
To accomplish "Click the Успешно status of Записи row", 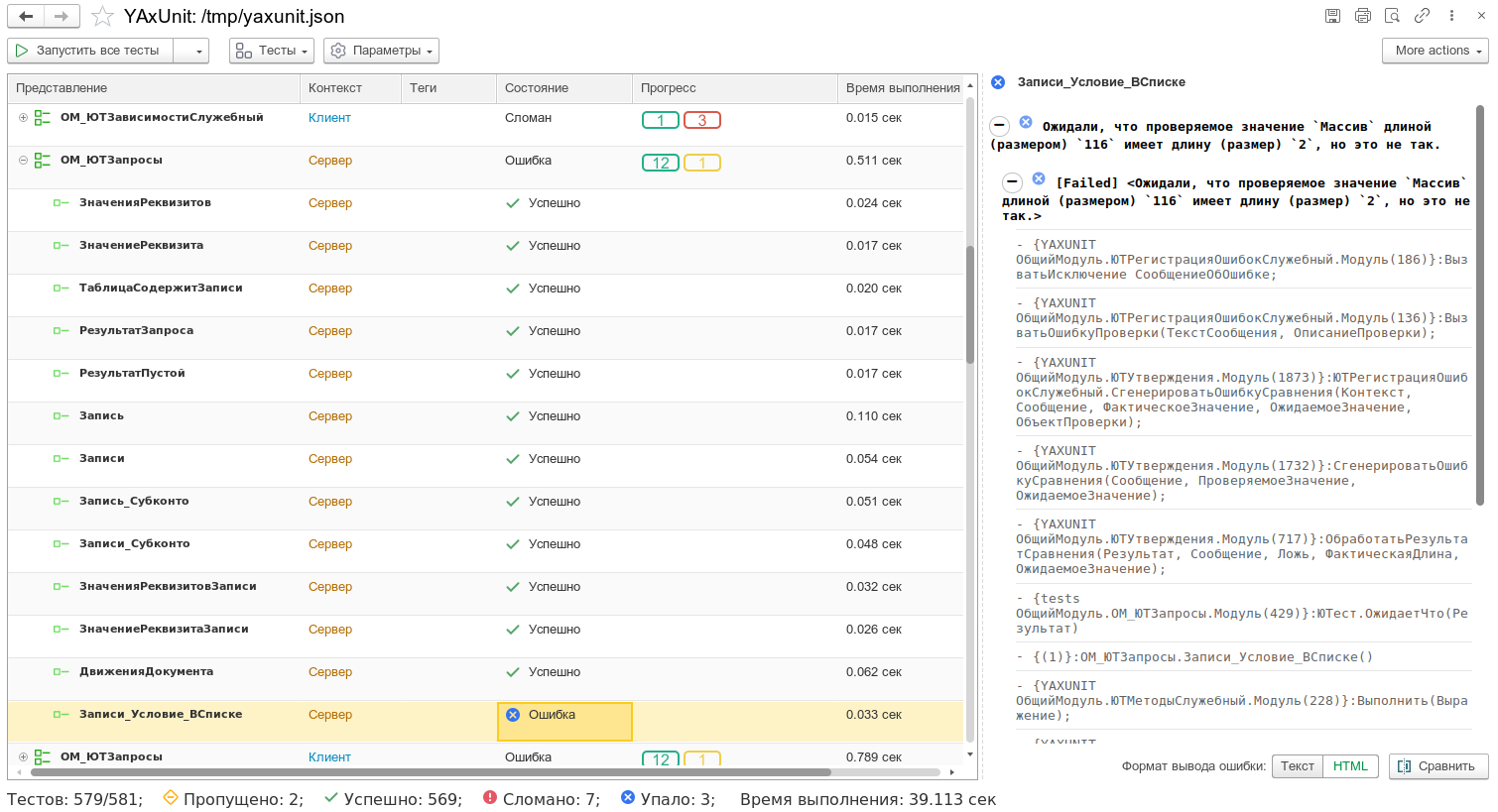I will [554, 459].
